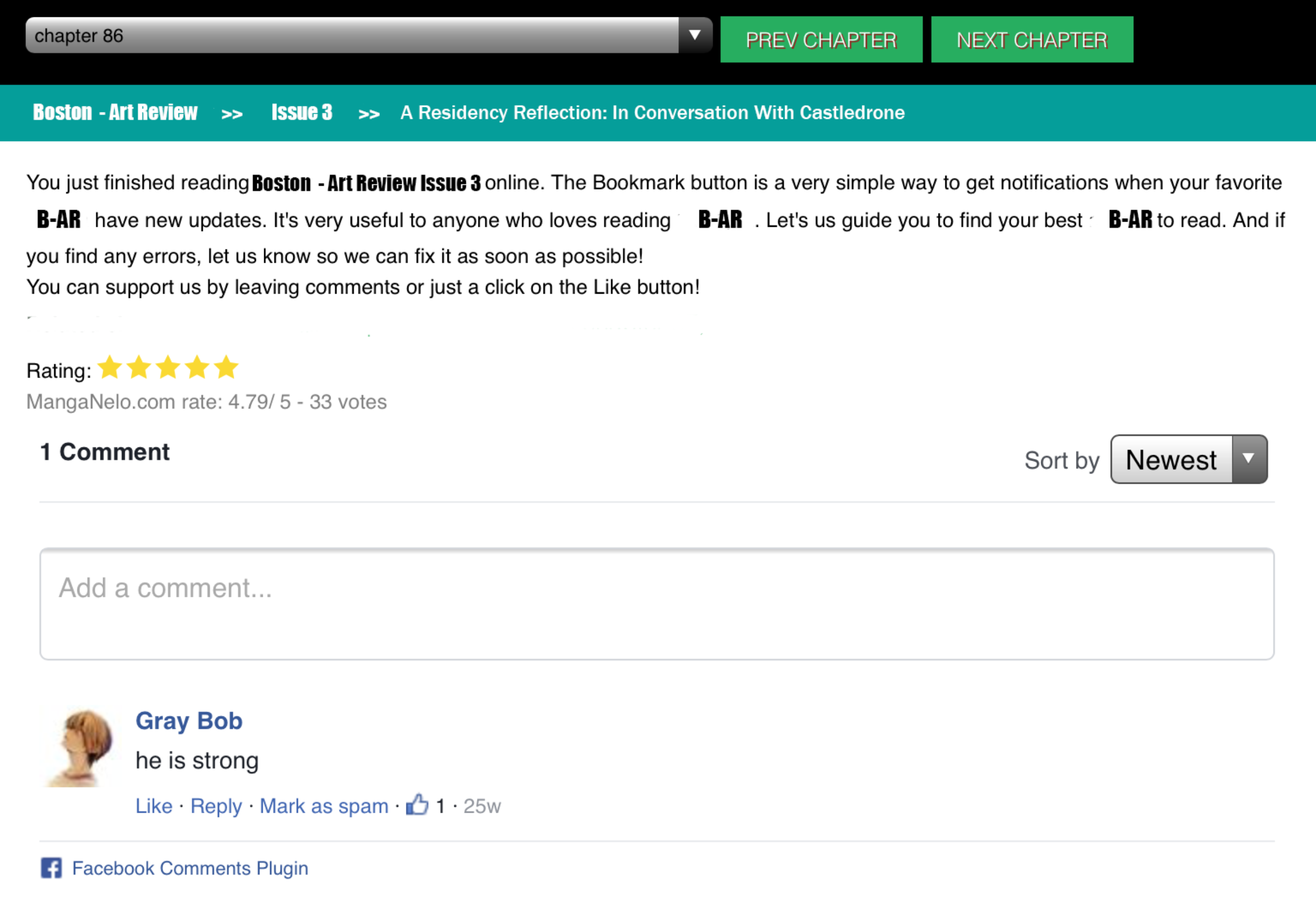Click the '1 Comment' heading text
This screenshot has width=1316, height=910.
(x=104, y=452)
